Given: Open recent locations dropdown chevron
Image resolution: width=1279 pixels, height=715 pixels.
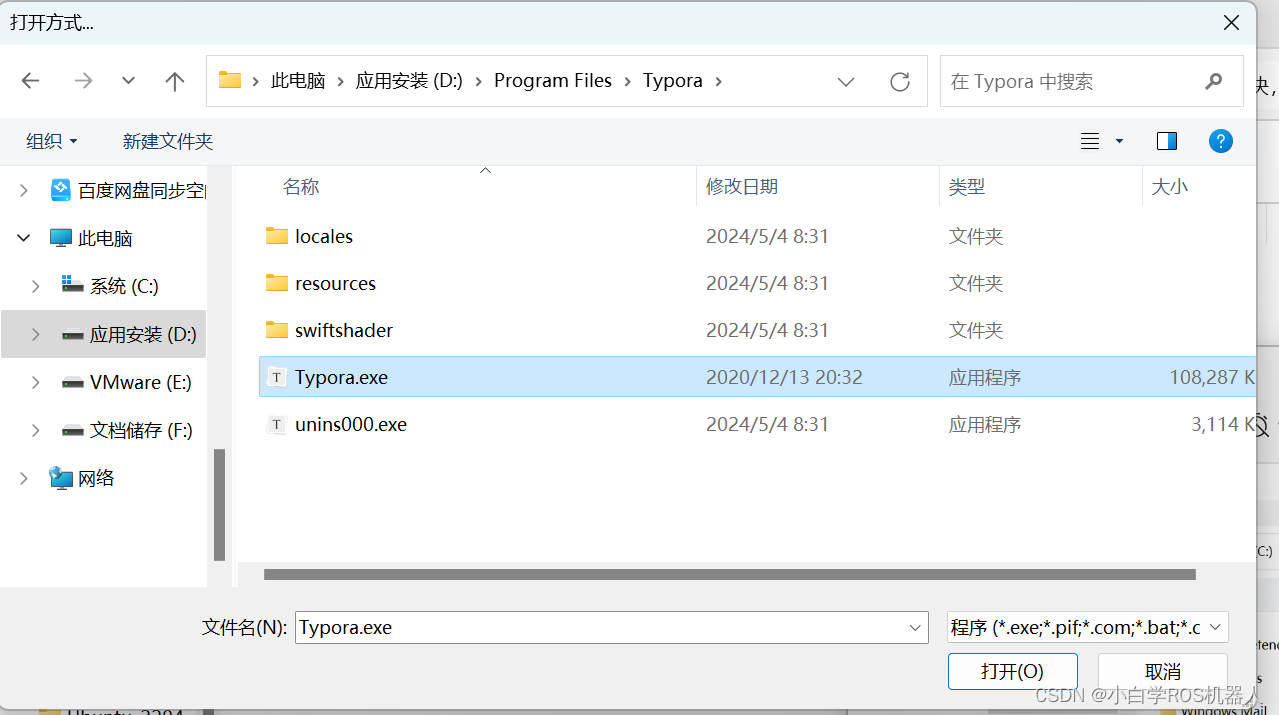Looking at the screenshot, I should [128, 81].
